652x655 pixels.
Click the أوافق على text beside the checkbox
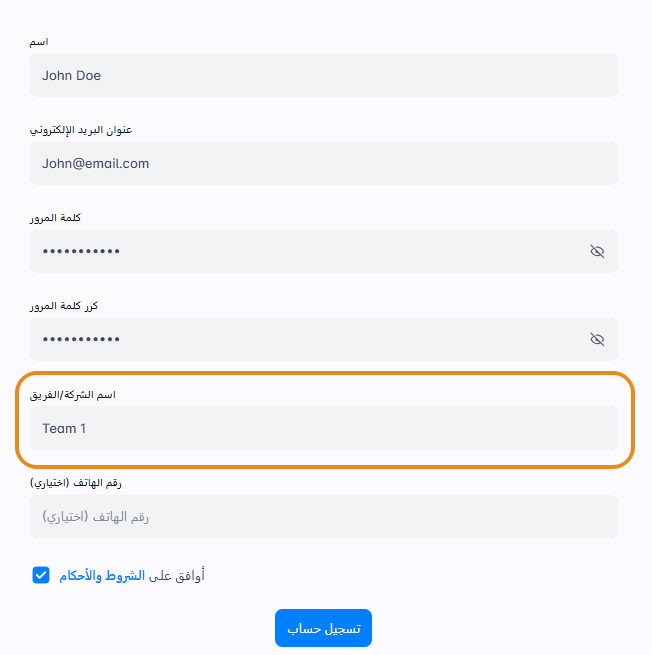(x=177, y=575)
